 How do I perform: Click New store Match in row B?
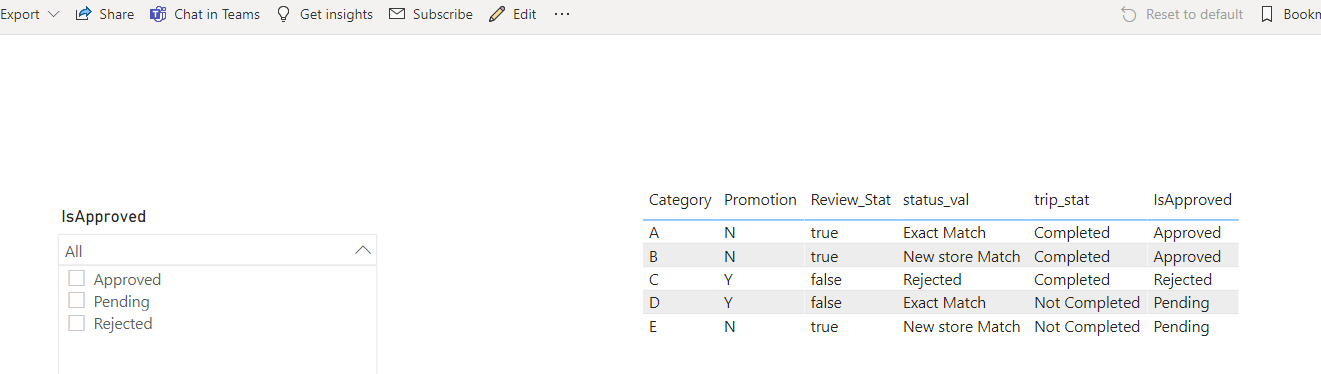(x=961, y=256)
